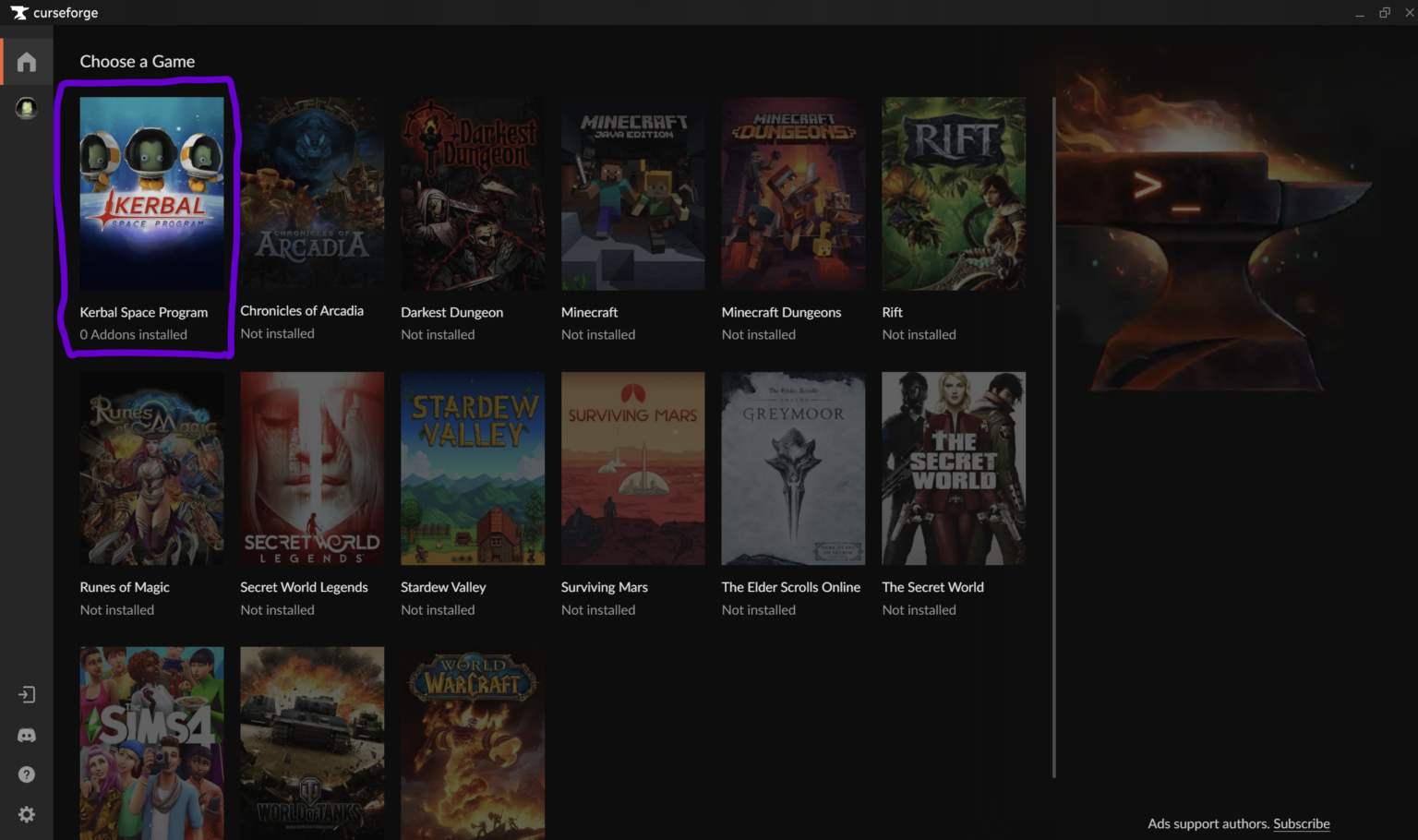Select the Kerbal Space Program cover
Screen dimensions: 1418x840
pos(151,194)
